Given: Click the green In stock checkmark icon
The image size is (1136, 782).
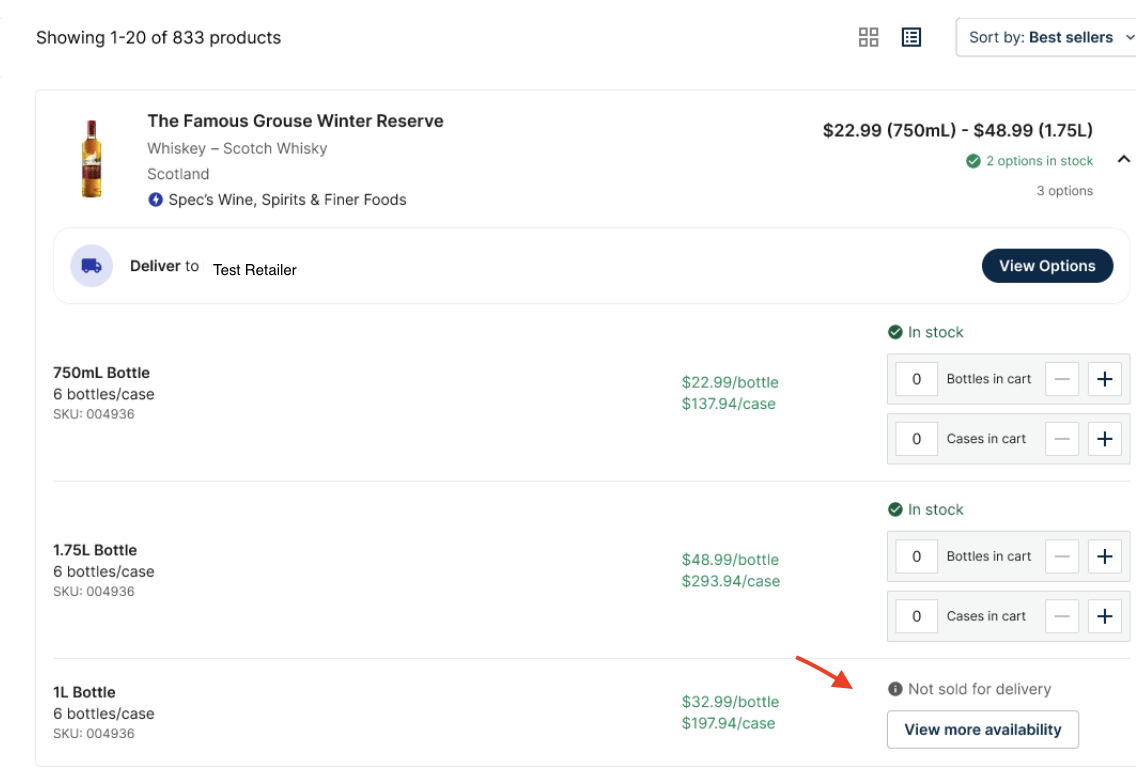Looking at the screenshot, I should [896, 331].
